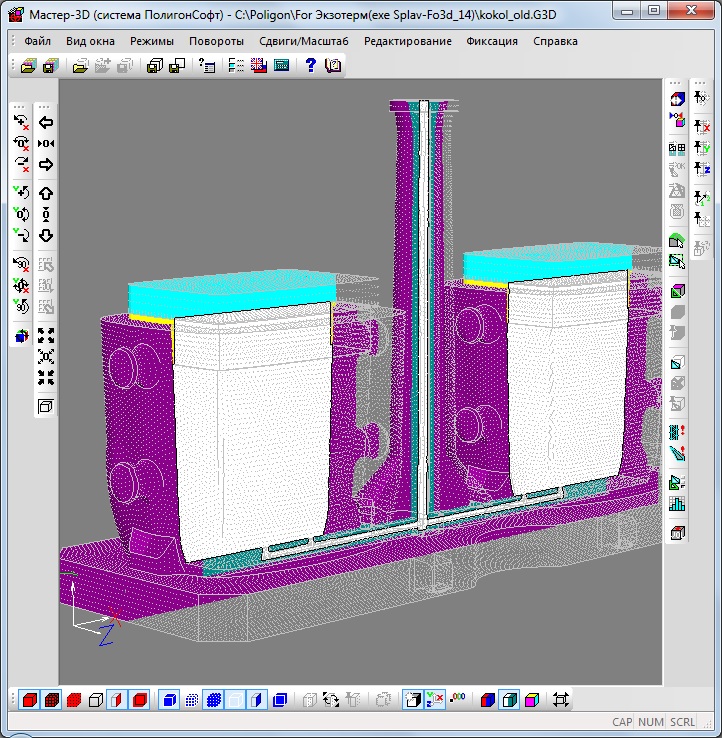The width and height of the screenshot is (722, 738).
Task: Click the right arrow shift icon
Action: point(45,164)
